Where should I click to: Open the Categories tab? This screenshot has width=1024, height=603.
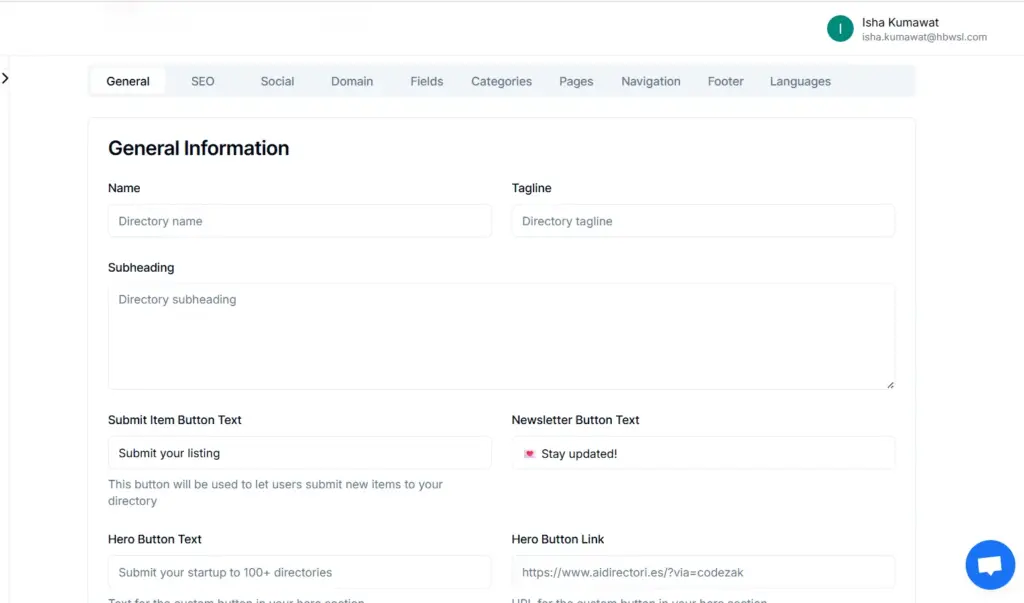pos(501,81)
